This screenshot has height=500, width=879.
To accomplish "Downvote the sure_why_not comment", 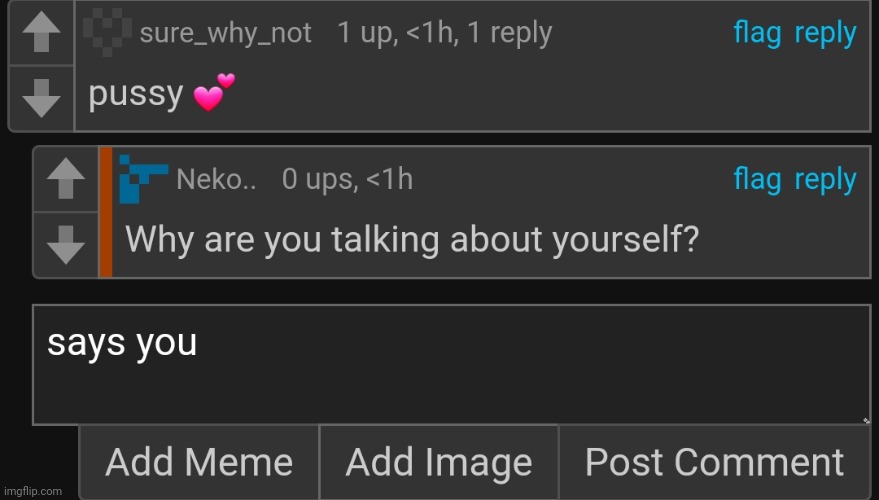I will point(40,97).
